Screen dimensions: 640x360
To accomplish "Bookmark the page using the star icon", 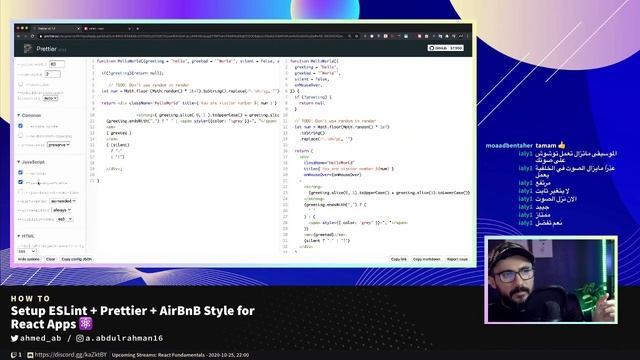I will point(356,36).
